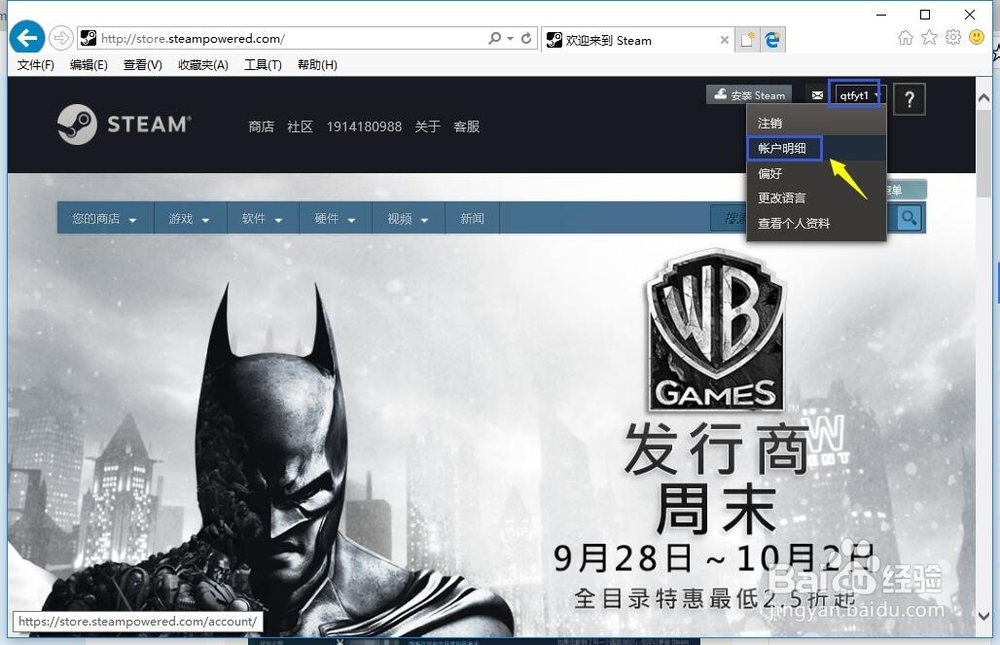
Task: Select 注销 from account menu
Action: click(x=816, y=123)
